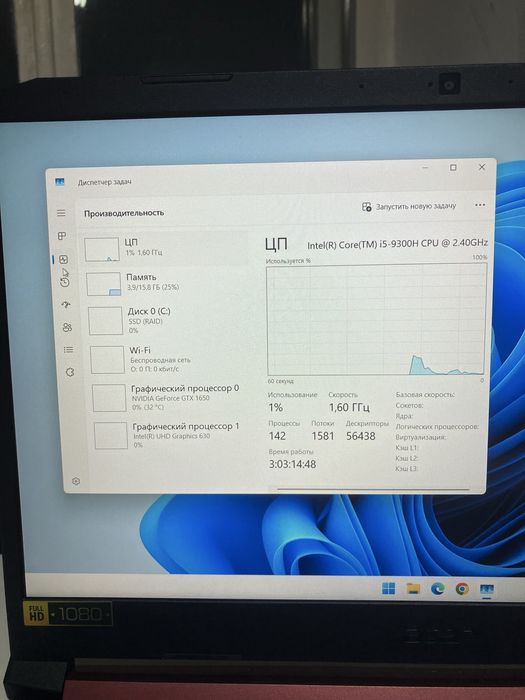
Task: Select the ЦП performance entry
Action: (x=164, y=248)
